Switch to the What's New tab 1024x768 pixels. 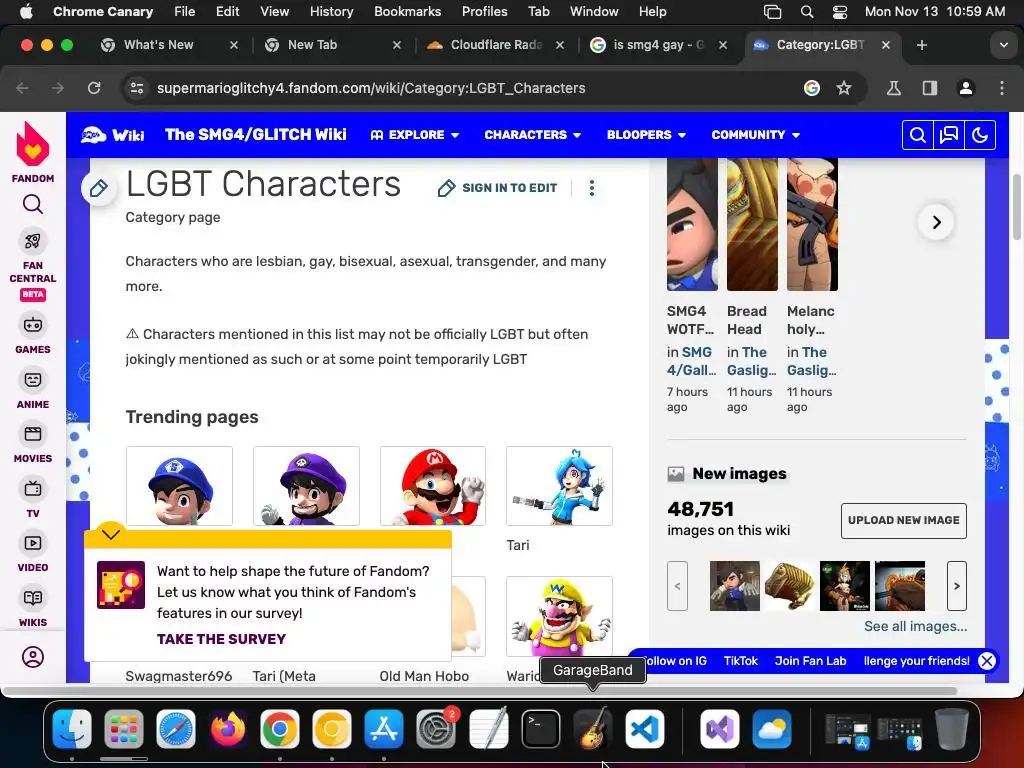168,45
